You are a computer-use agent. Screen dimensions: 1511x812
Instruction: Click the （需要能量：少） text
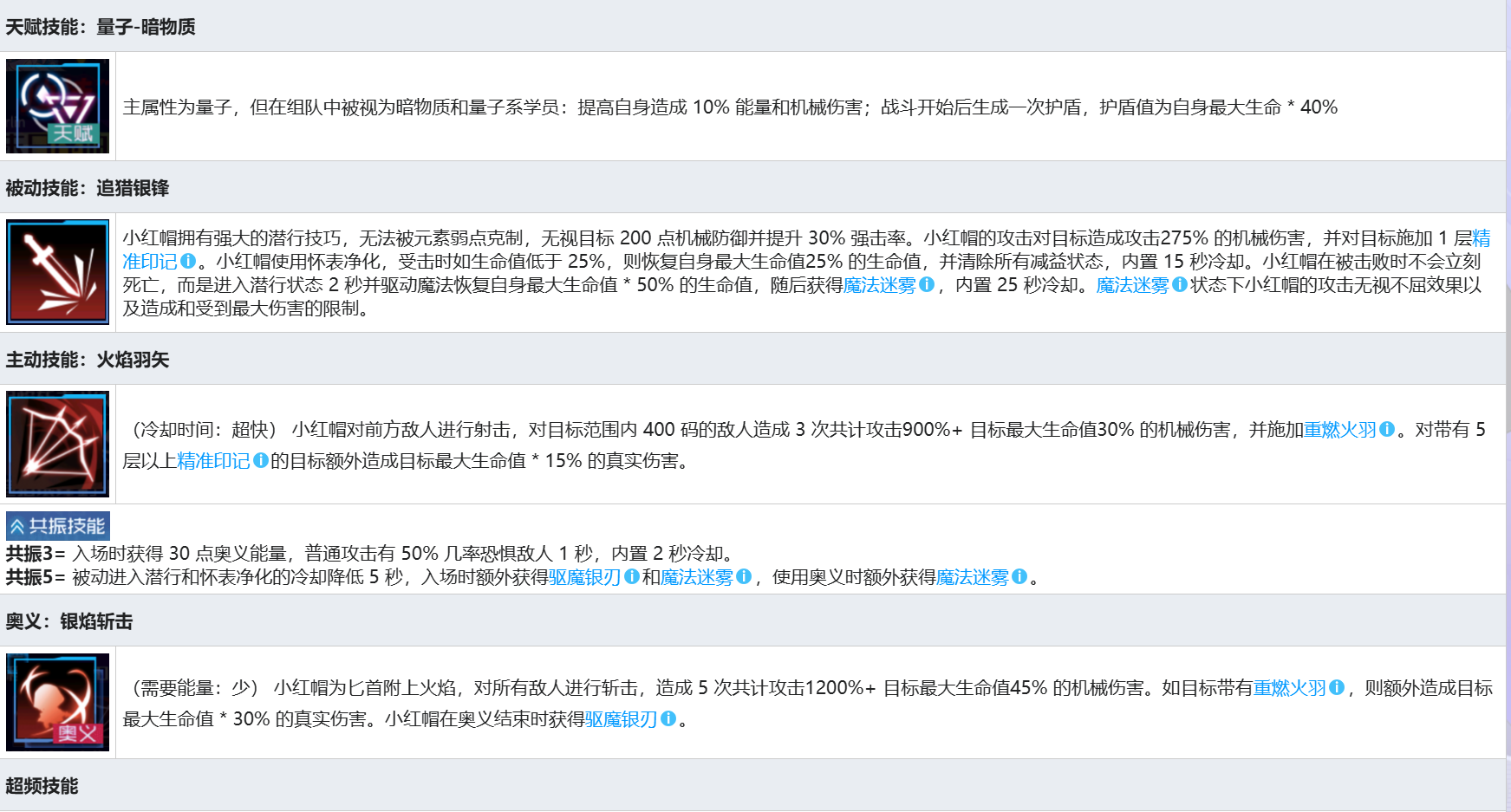click(x=196, y=687)
